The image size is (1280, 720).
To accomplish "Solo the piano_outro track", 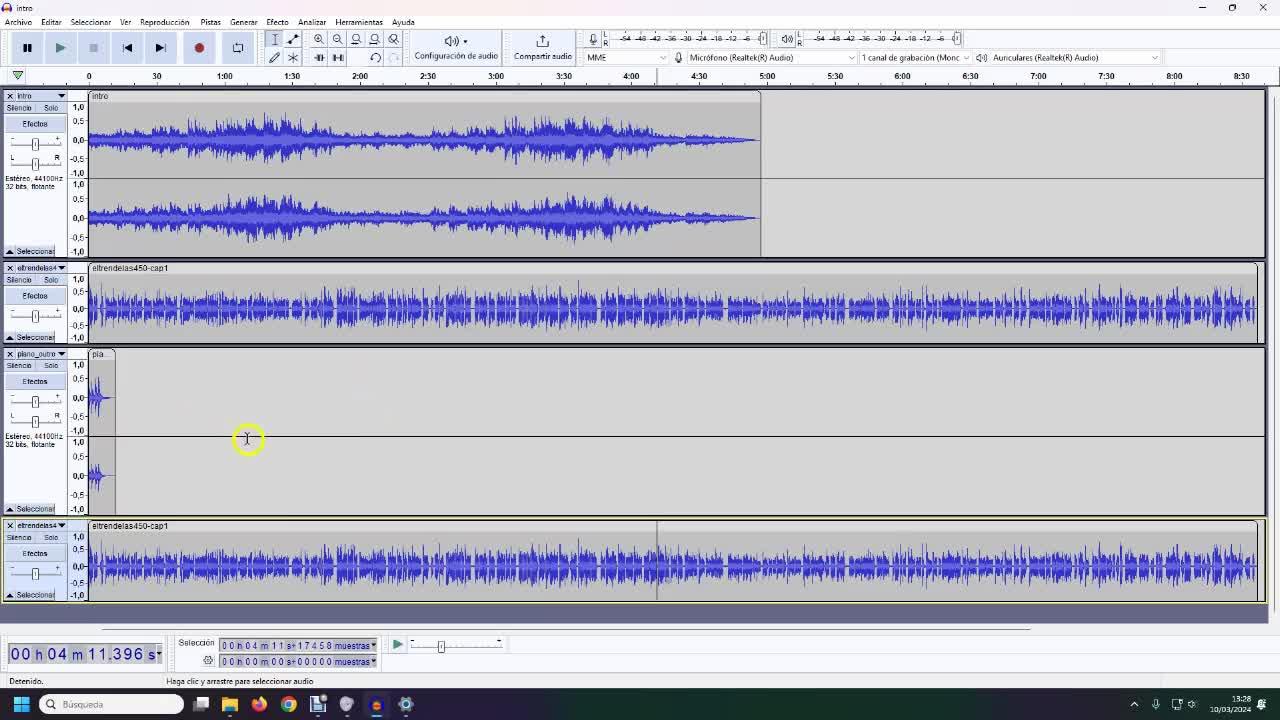I will (50, 366).
